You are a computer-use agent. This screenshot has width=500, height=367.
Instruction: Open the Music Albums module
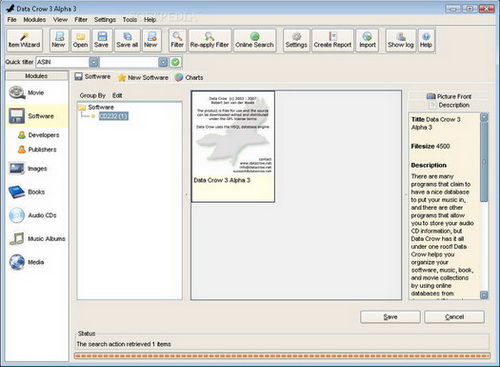(37, 239)
